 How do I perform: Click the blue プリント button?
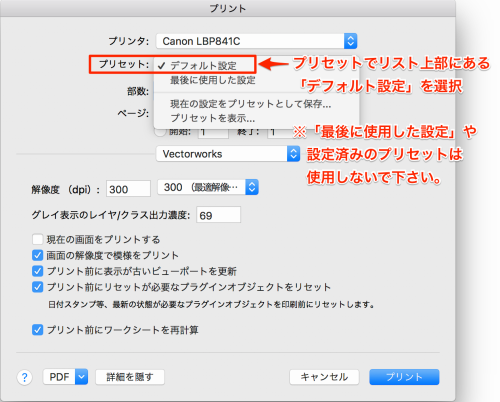[x=404, y=377]
